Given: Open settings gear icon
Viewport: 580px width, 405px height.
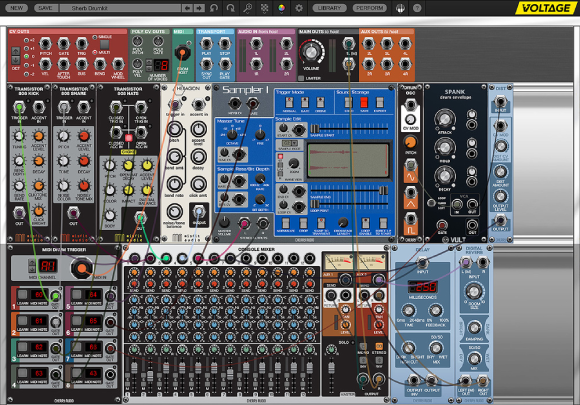Looking at the screenshot, I should (299, 8).
